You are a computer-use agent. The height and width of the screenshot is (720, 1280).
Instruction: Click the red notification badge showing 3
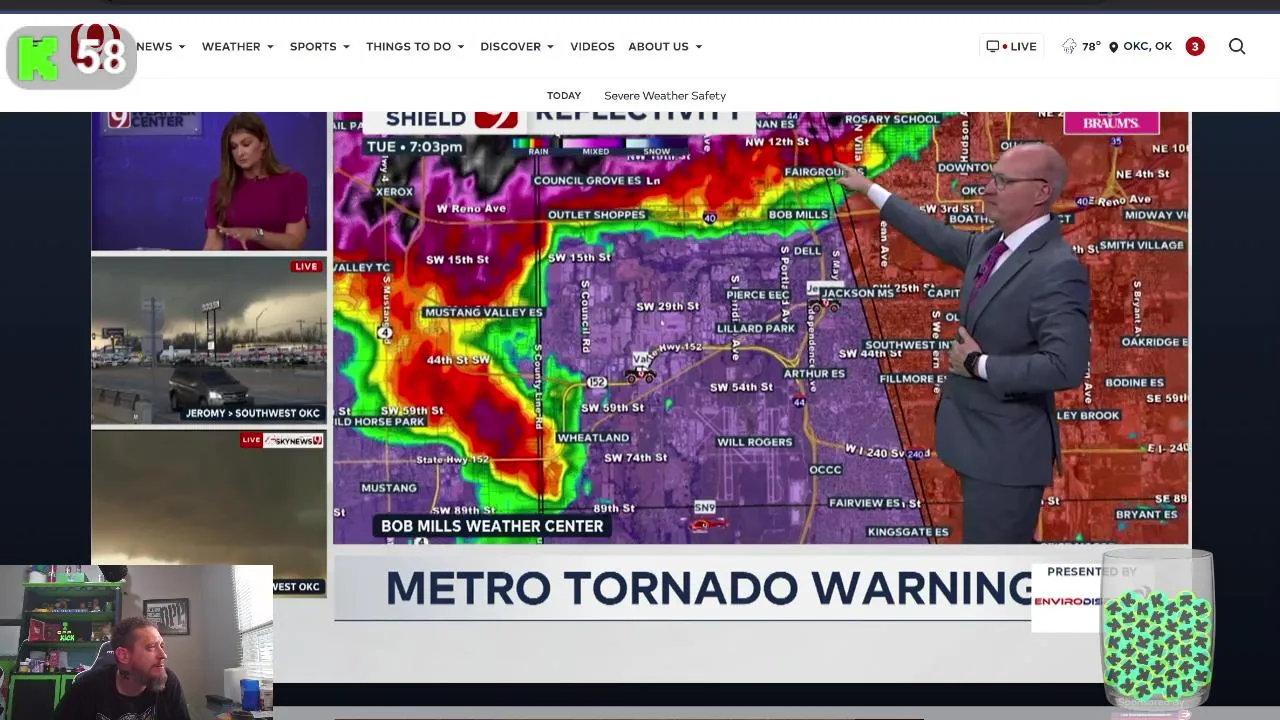click(1195, 46)
